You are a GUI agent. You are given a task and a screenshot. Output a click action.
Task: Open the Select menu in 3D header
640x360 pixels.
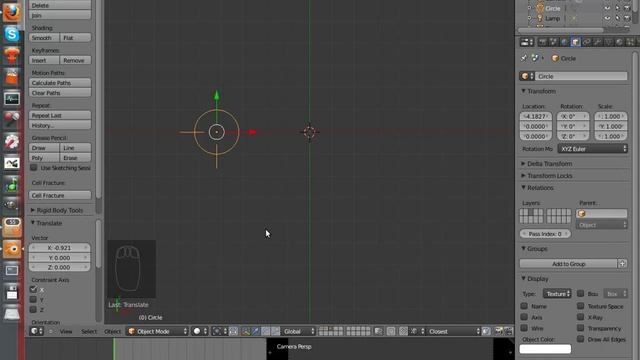click(89, 331)
